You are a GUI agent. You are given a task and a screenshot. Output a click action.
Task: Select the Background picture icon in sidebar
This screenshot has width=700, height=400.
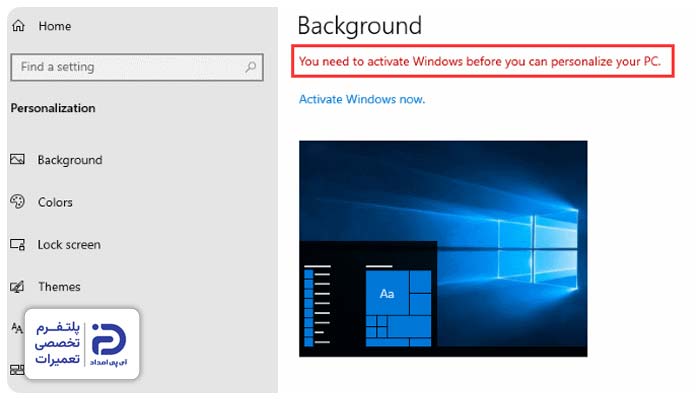tap(17, 159)
